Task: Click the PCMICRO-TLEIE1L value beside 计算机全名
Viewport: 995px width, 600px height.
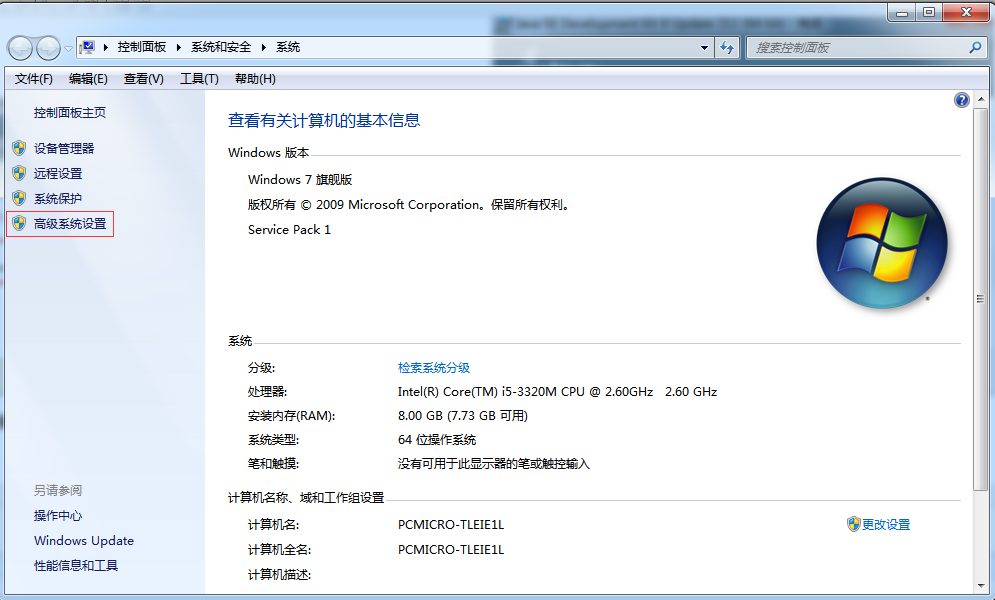Action: coord(451,549)
